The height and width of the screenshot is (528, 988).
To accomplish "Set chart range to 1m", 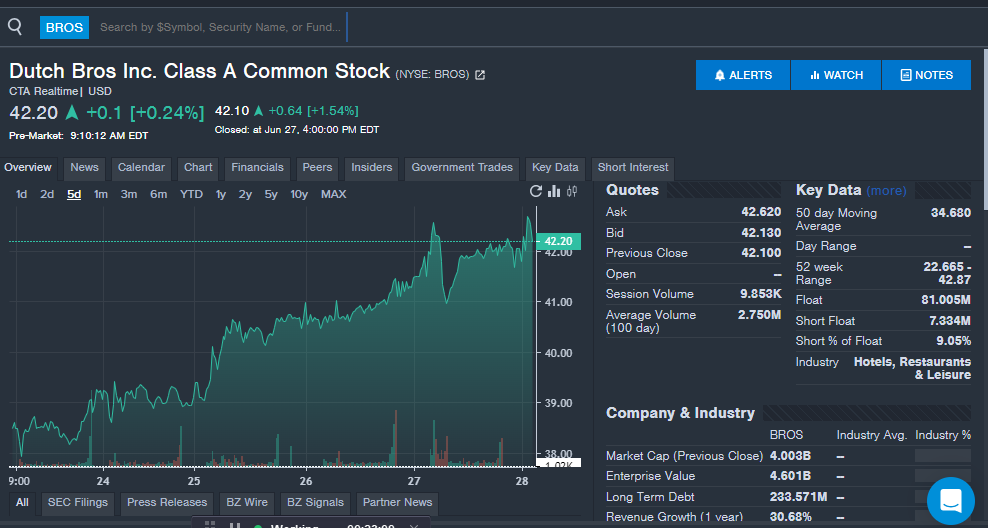I will tap(101, 194).
